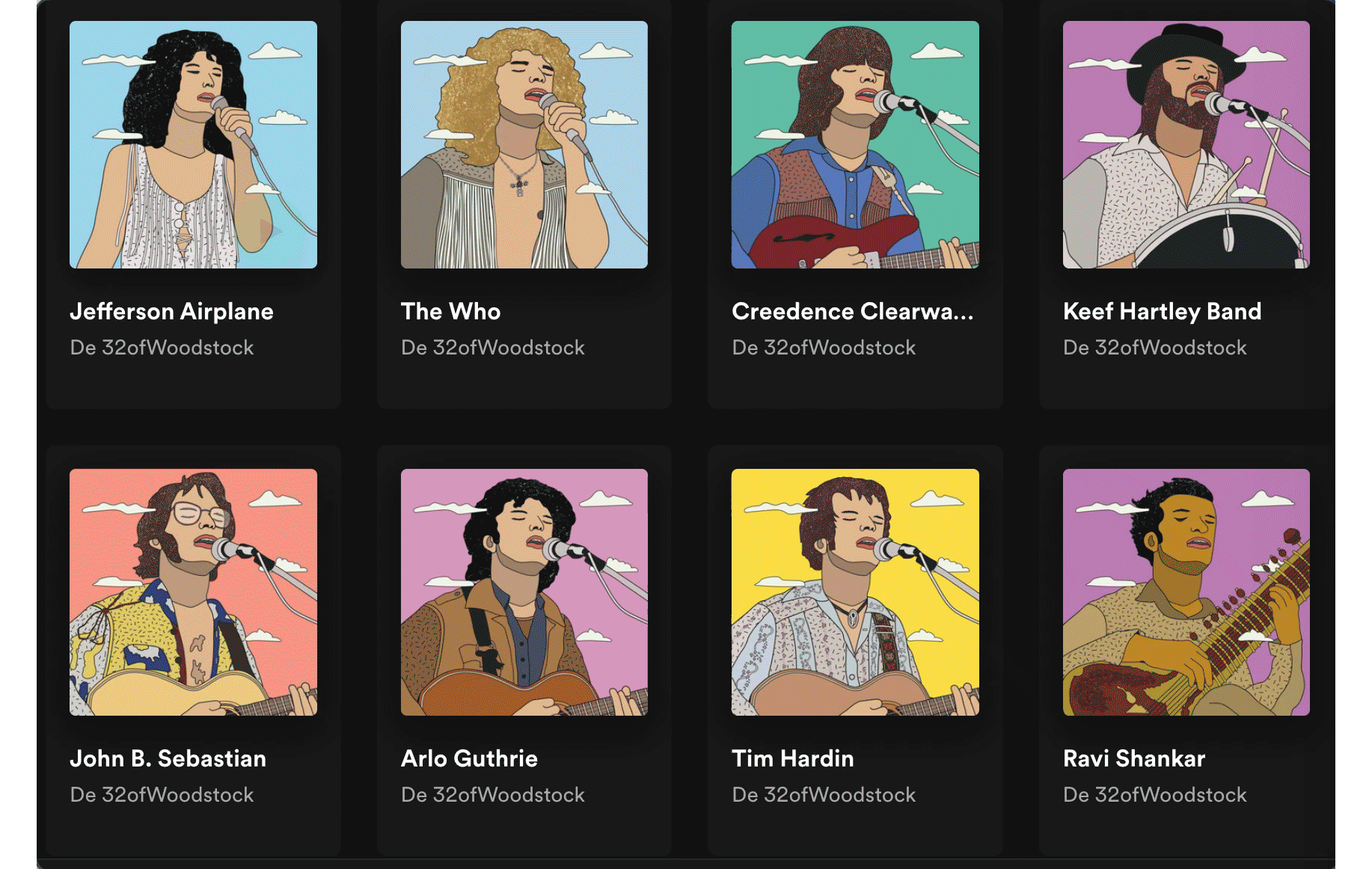The width and height of the screenshot is (1372, 869).
Task: Click 32ofWoodstock author under Ravi Shankar
Action: point(1171,795)
